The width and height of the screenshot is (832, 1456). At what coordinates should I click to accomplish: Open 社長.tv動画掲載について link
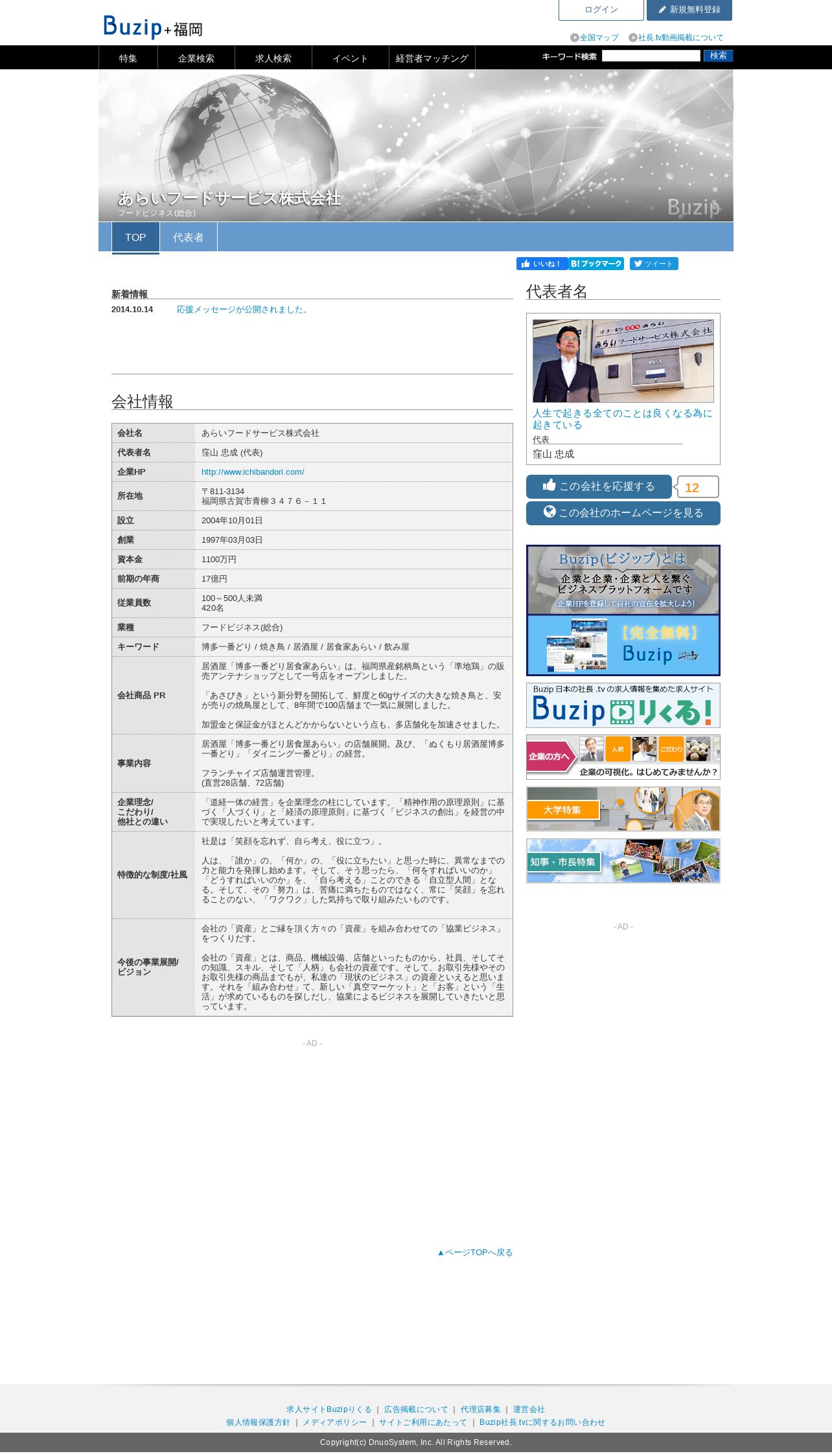click(x=676, y=38)
